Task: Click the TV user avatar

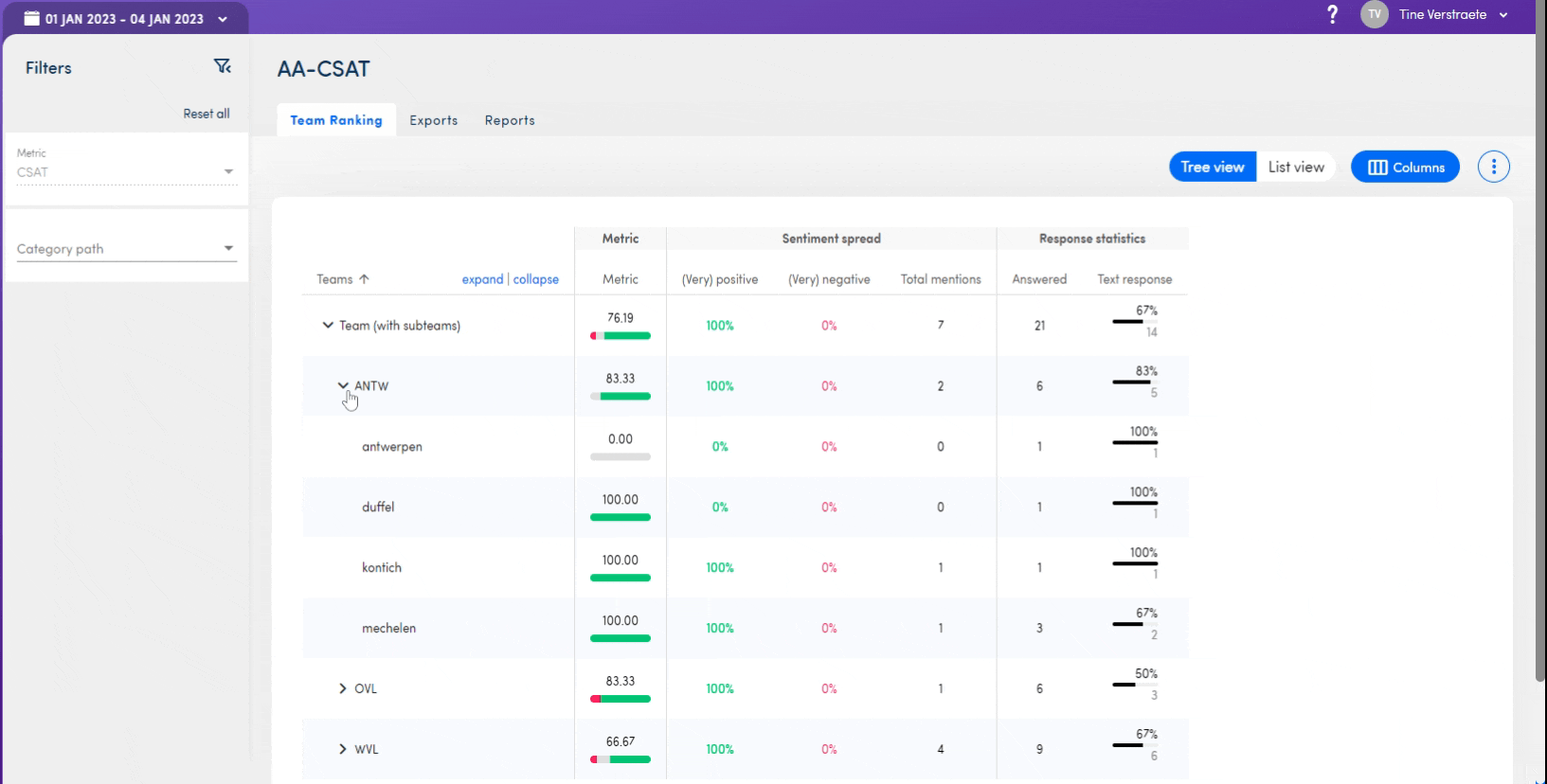Action: tap(1374, 14)
